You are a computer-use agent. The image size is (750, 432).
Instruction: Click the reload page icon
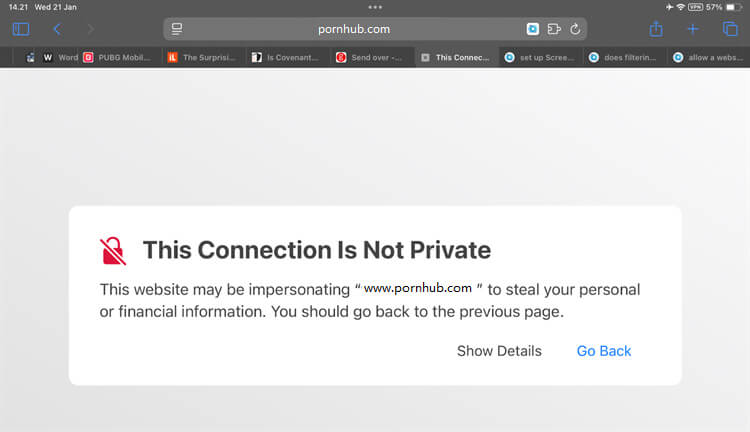coord(575,29)
